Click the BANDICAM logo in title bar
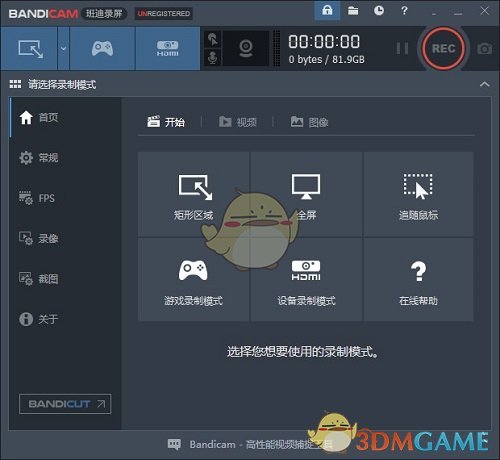 tap(43, 14)
